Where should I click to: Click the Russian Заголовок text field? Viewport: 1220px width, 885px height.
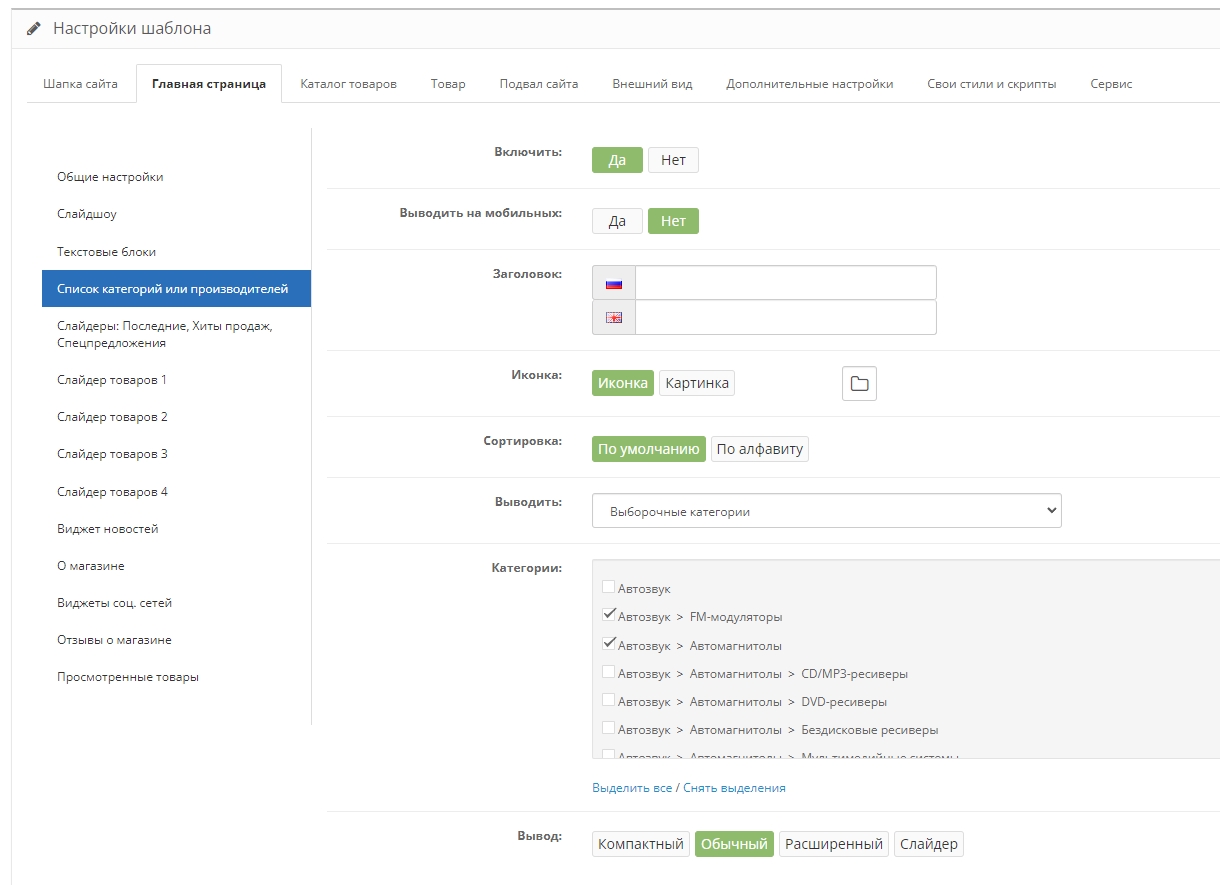tap(785, 283)
